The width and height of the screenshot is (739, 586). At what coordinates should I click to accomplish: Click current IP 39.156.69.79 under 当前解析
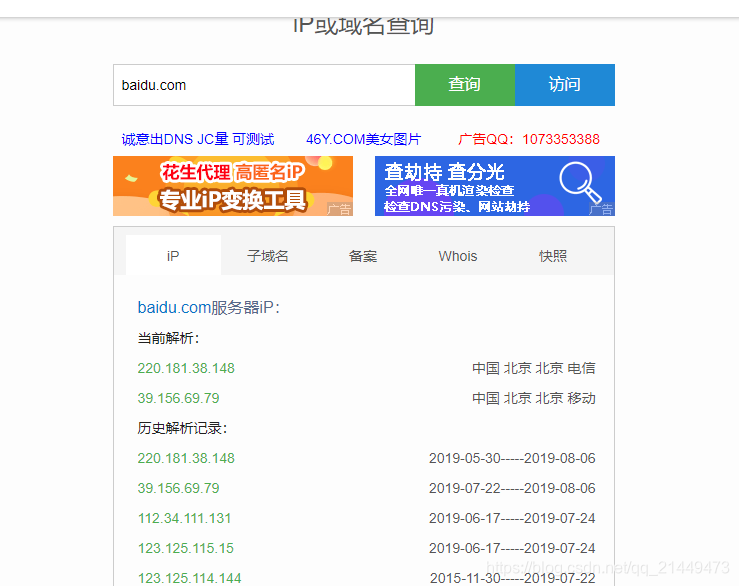pyautogui.click(x=179, y=398)
